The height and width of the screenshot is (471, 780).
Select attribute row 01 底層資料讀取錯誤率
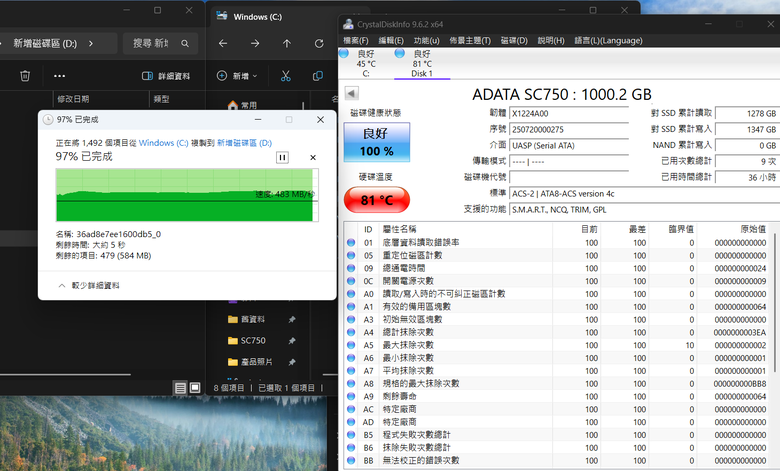click(557, 243)
